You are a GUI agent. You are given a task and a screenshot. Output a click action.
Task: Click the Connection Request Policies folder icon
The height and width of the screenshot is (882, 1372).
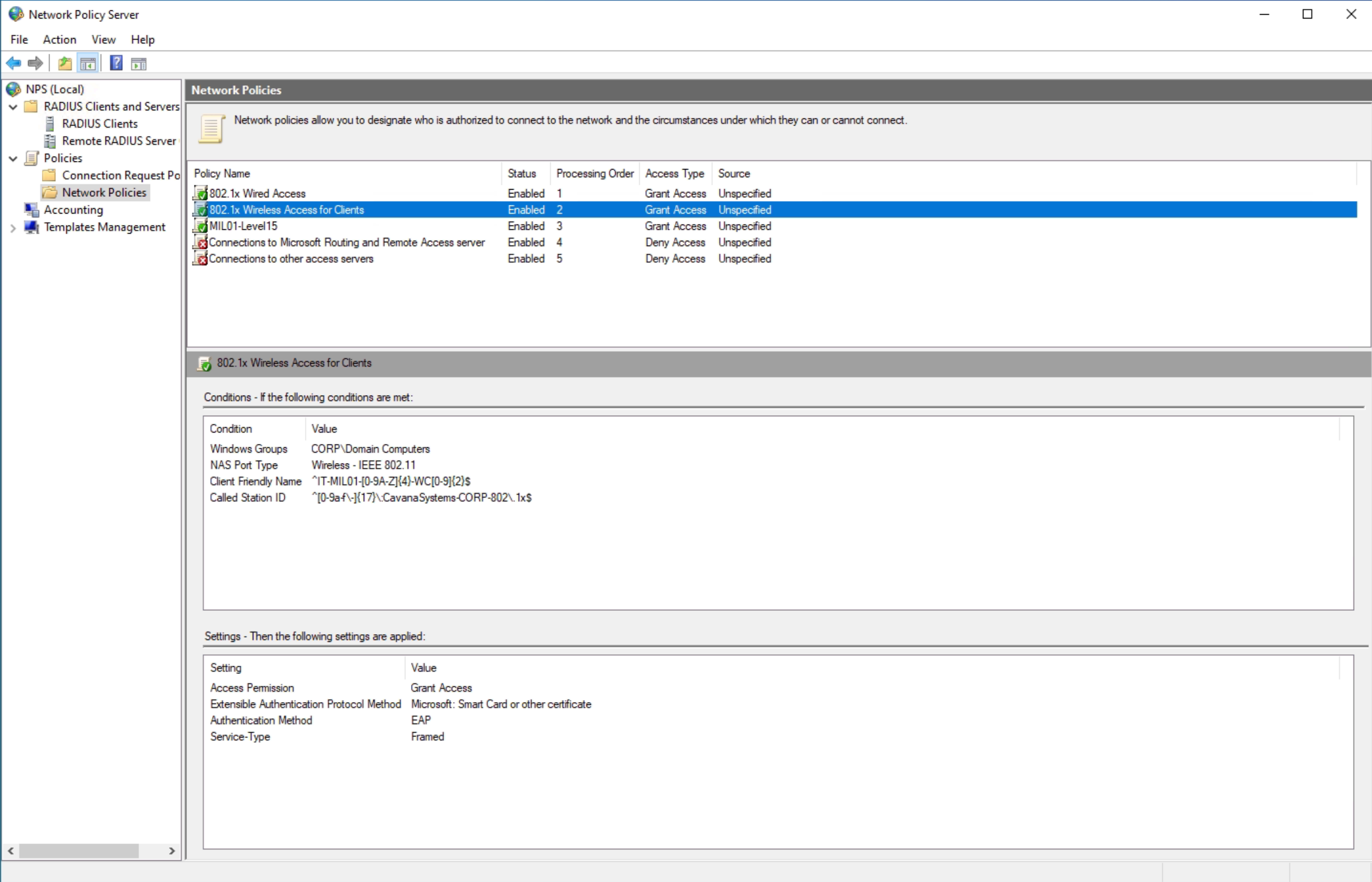[50, 175]
